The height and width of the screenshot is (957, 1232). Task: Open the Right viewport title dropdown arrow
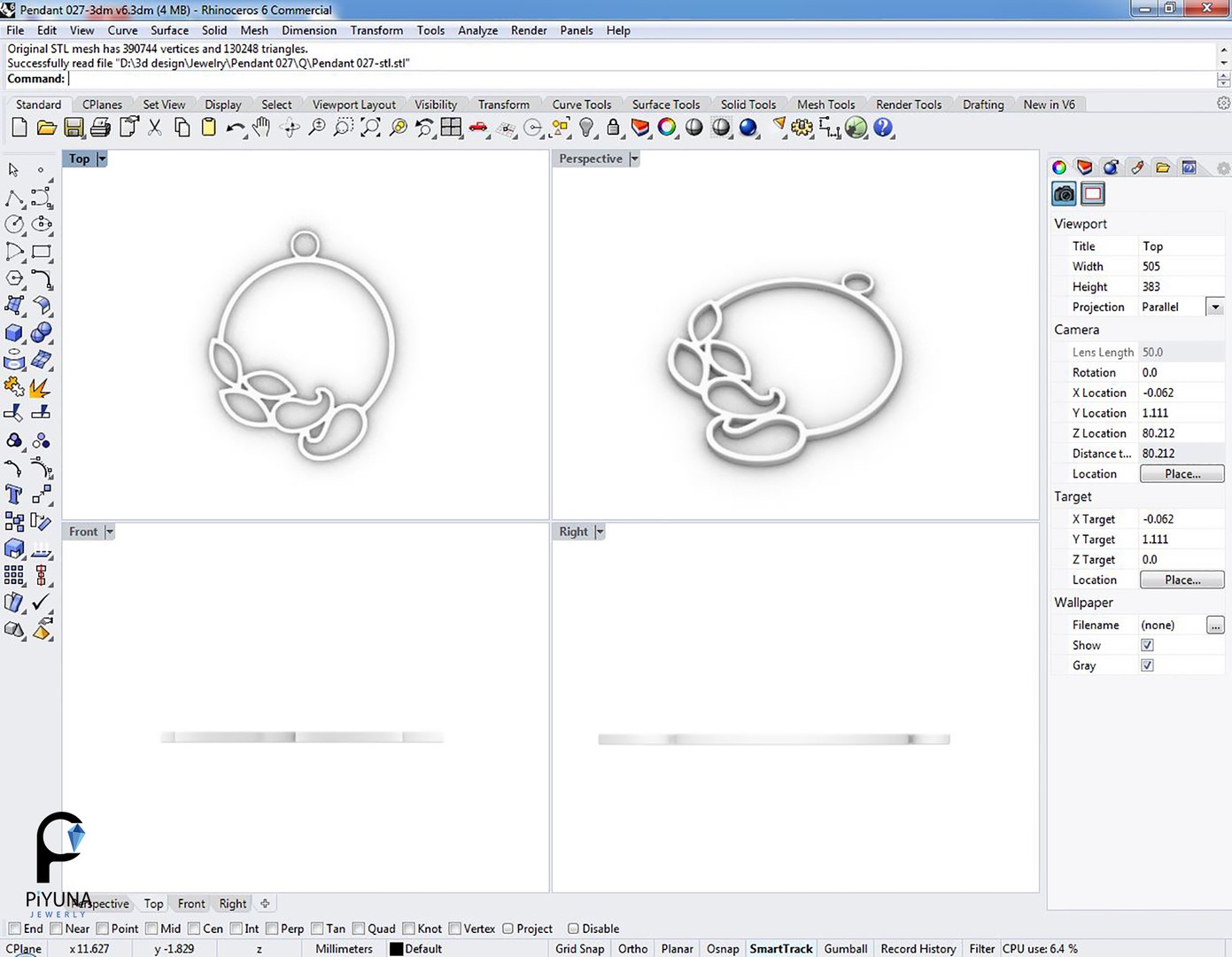[600, 532]
